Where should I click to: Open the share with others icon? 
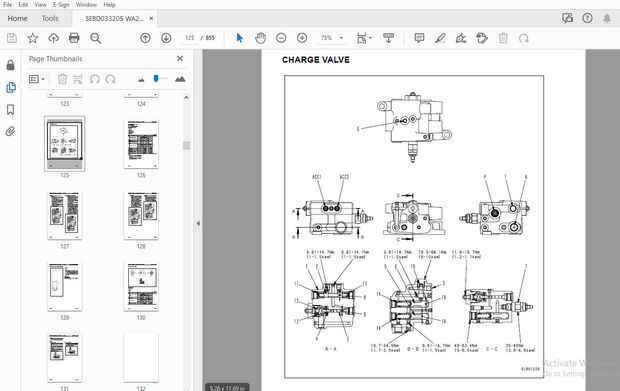[567, 18]
